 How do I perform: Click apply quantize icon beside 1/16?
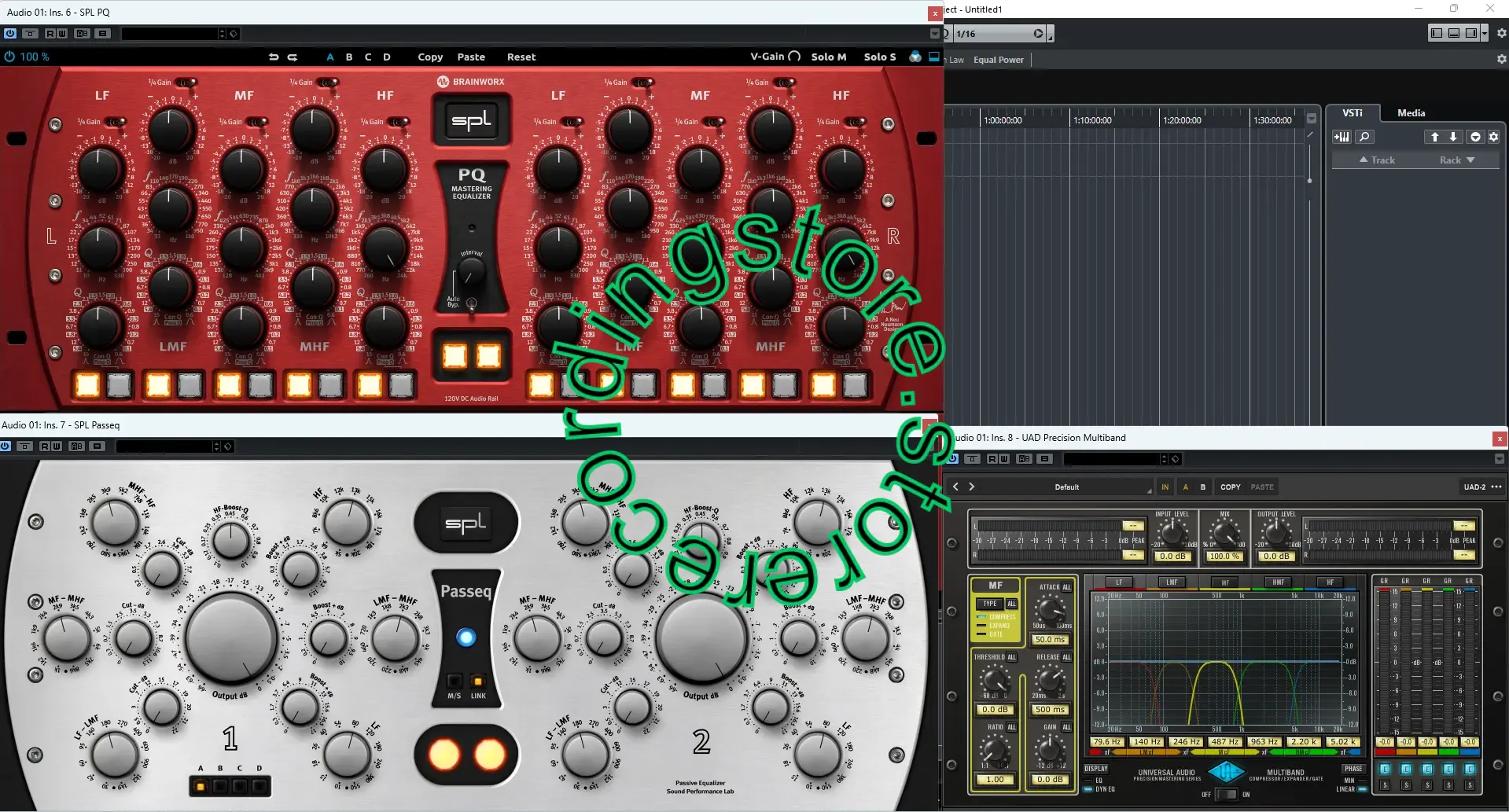pos(1039,34)
